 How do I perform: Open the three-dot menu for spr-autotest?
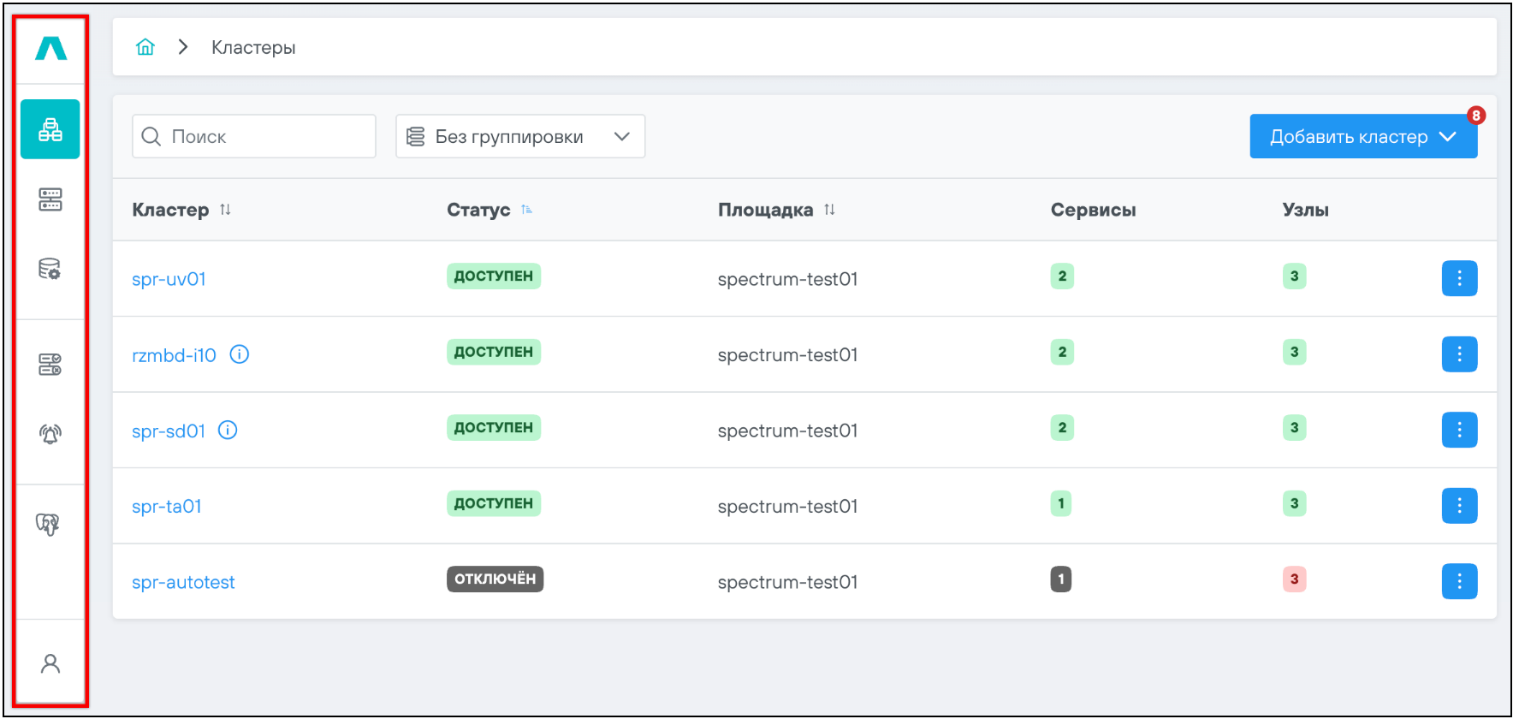coord(1459,581)
